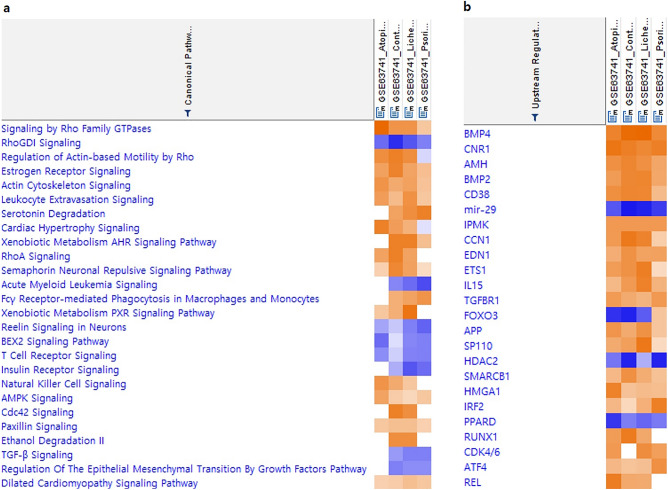
Task: Open the ETS1 regulator link
Action: pyautogui.click(x=475, y=270)
